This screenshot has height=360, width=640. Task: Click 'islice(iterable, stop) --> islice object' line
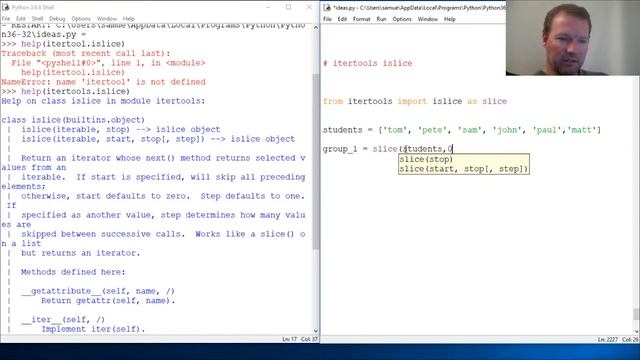[x=121, y=129]
